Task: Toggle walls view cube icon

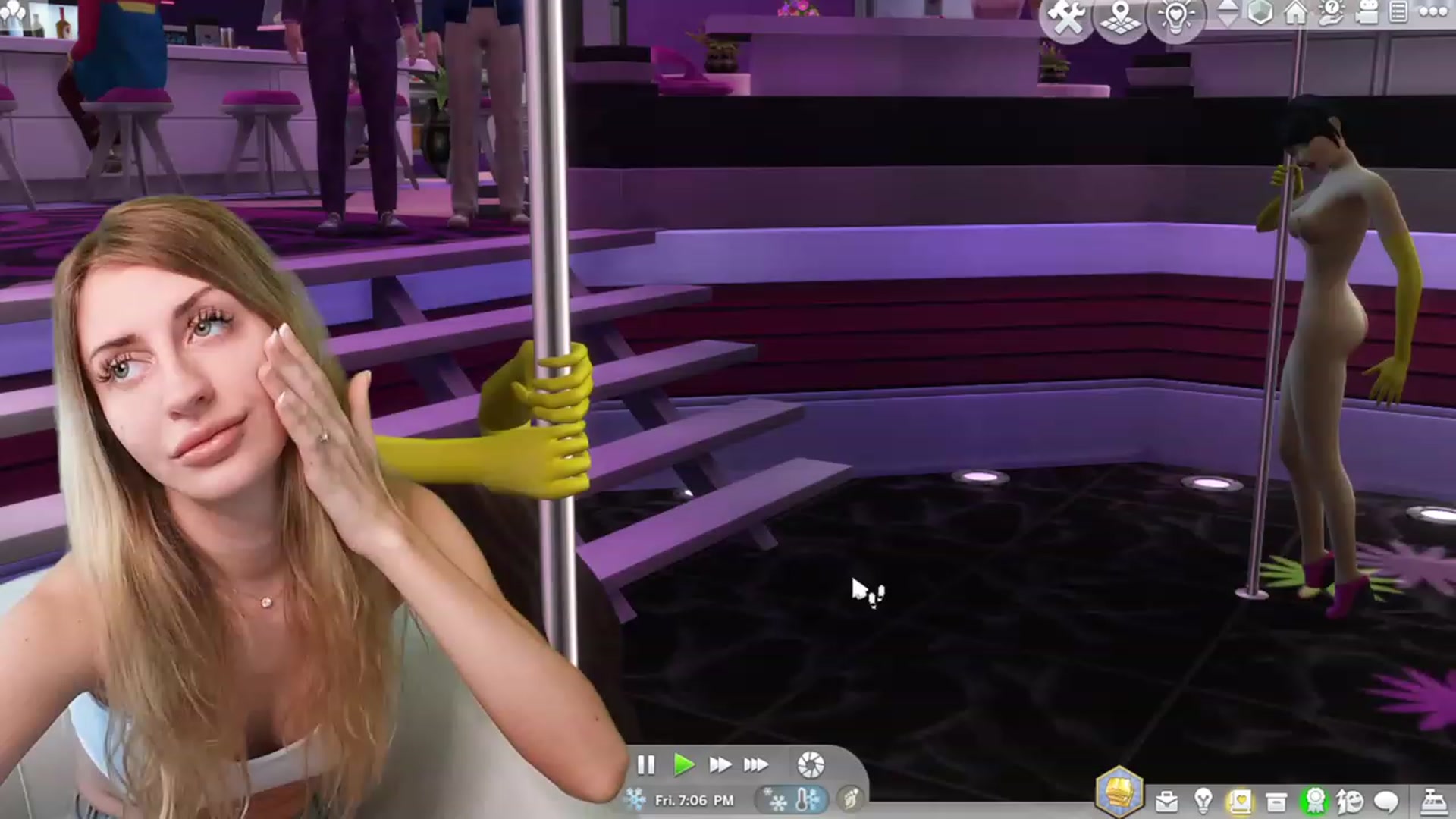Action: click(1260, 12)
